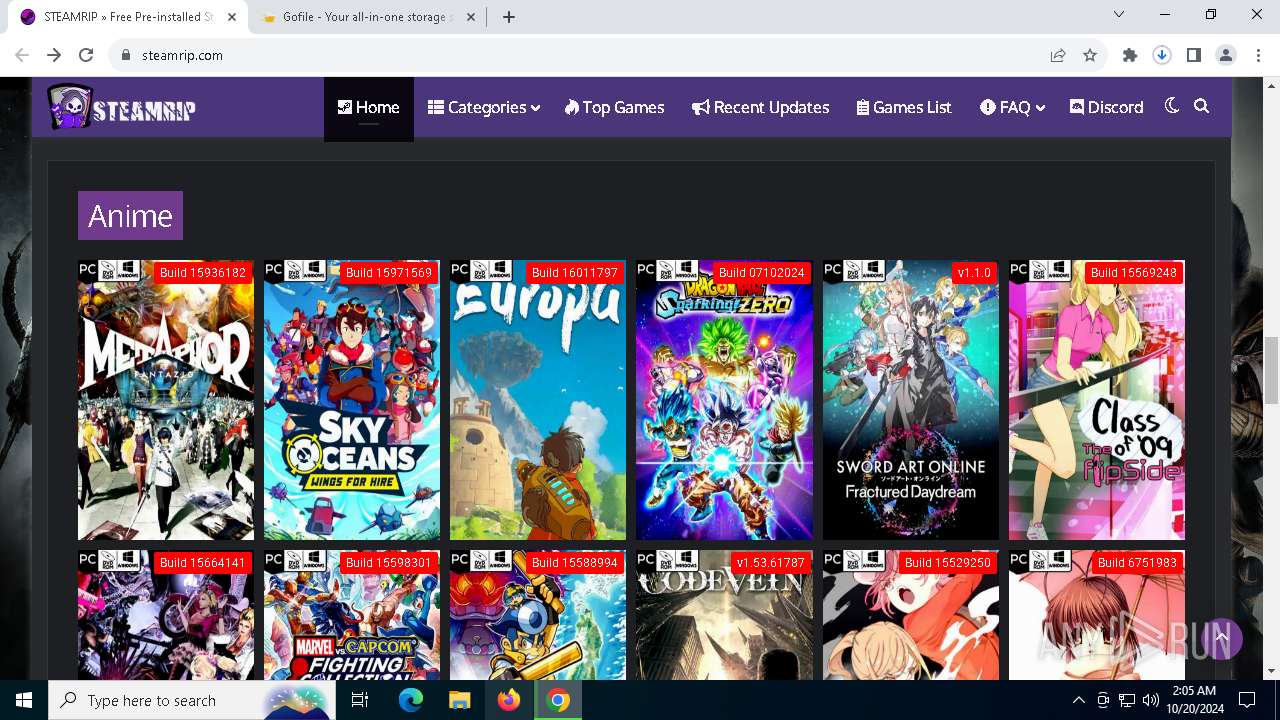The image size is (1280, 720).
Task: Click the Build 15588994 badge
Action: click(x=575, y=563)
